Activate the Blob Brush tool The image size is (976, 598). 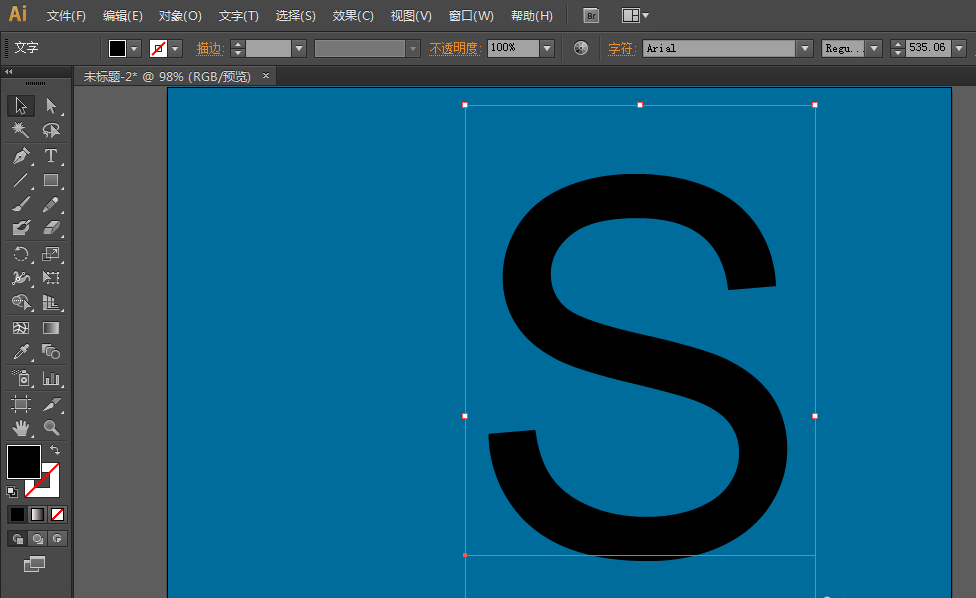(21, 228)
